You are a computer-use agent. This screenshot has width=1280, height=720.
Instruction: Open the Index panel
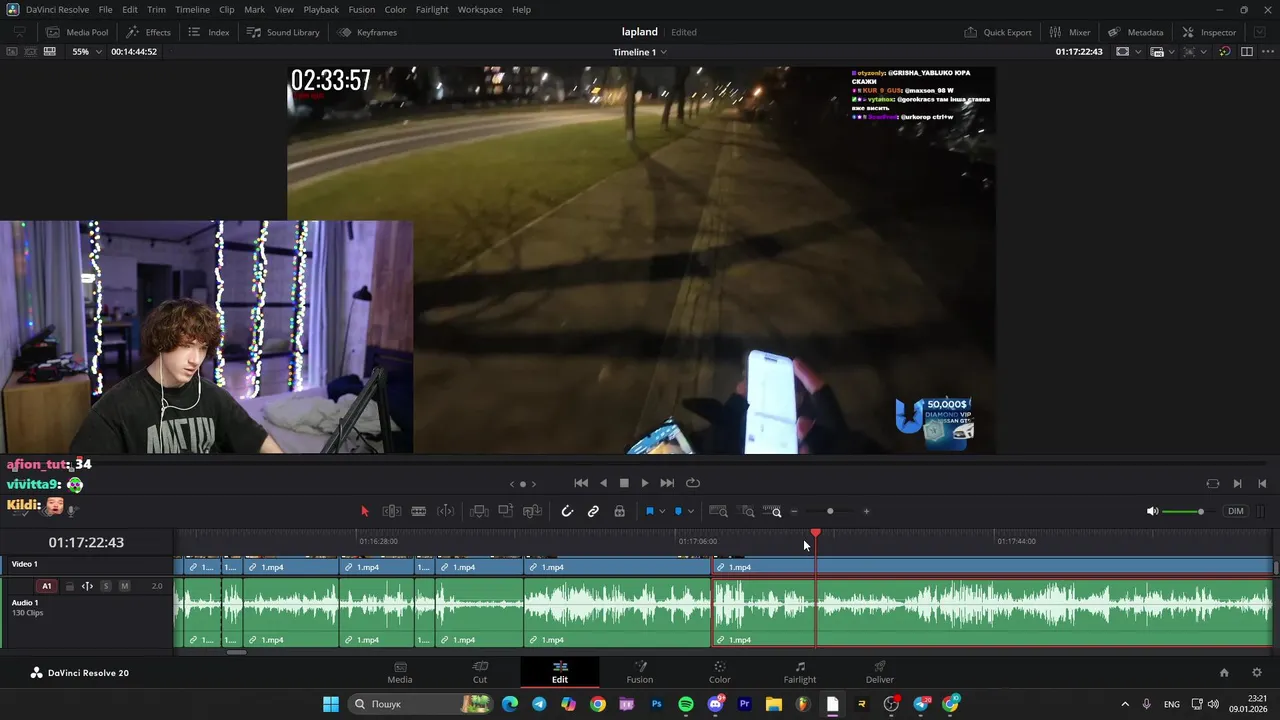209,32
